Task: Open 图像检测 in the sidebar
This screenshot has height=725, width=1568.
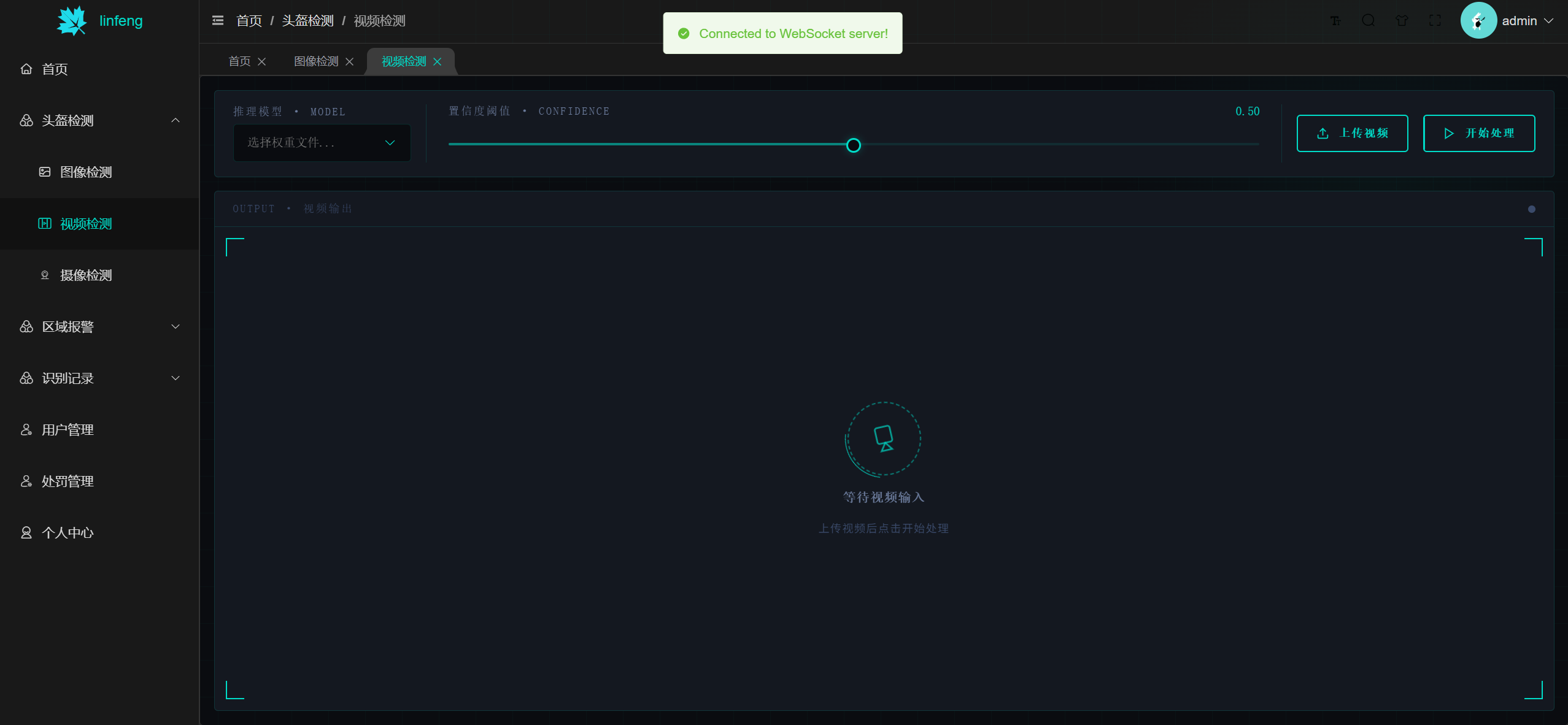Action: (99, 172)
